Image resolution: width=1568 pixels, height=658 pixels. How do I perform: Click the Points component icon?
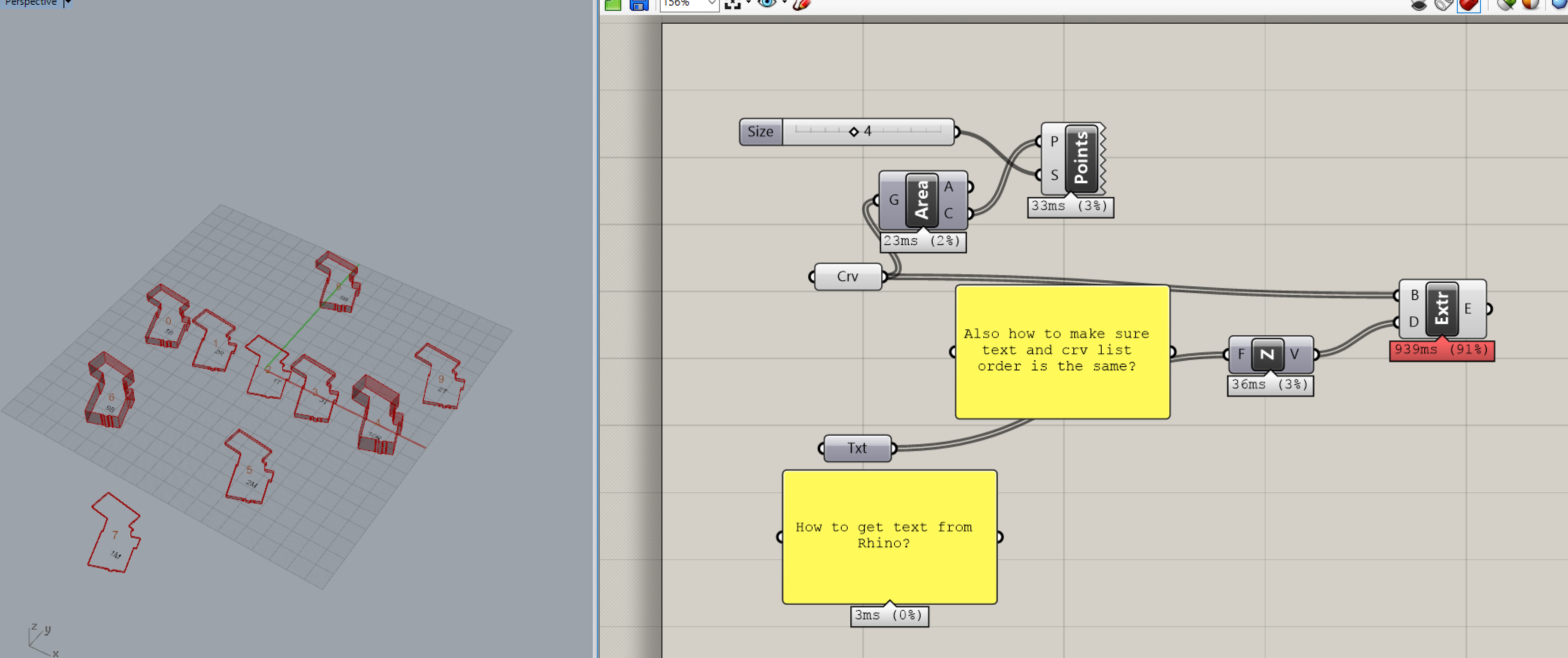pos(1081,158)
